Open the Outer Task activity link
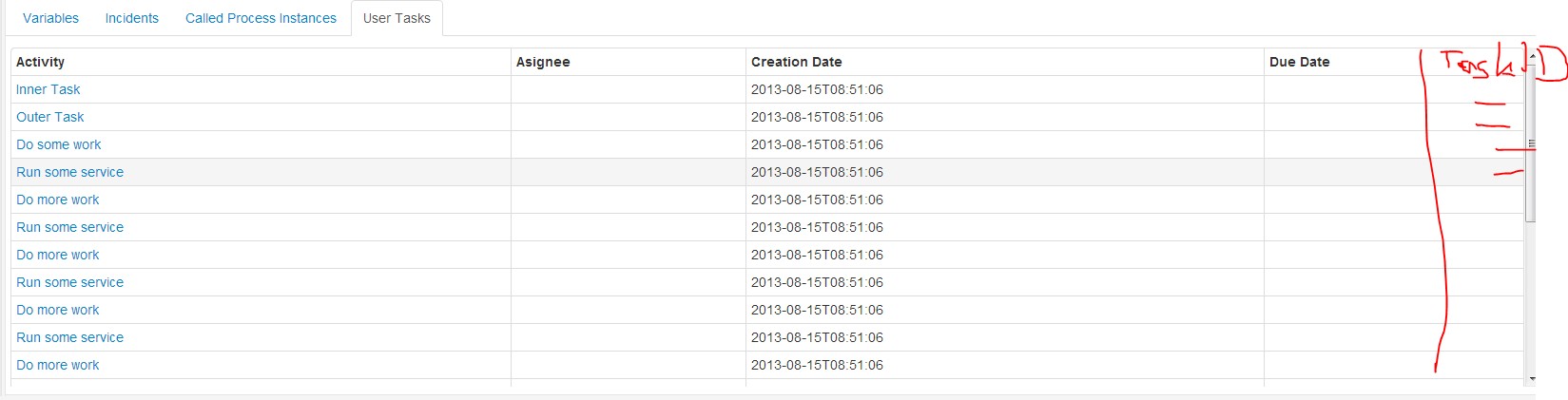The width and height of the screenshot is (1568, 400). (x=50, y=117)
